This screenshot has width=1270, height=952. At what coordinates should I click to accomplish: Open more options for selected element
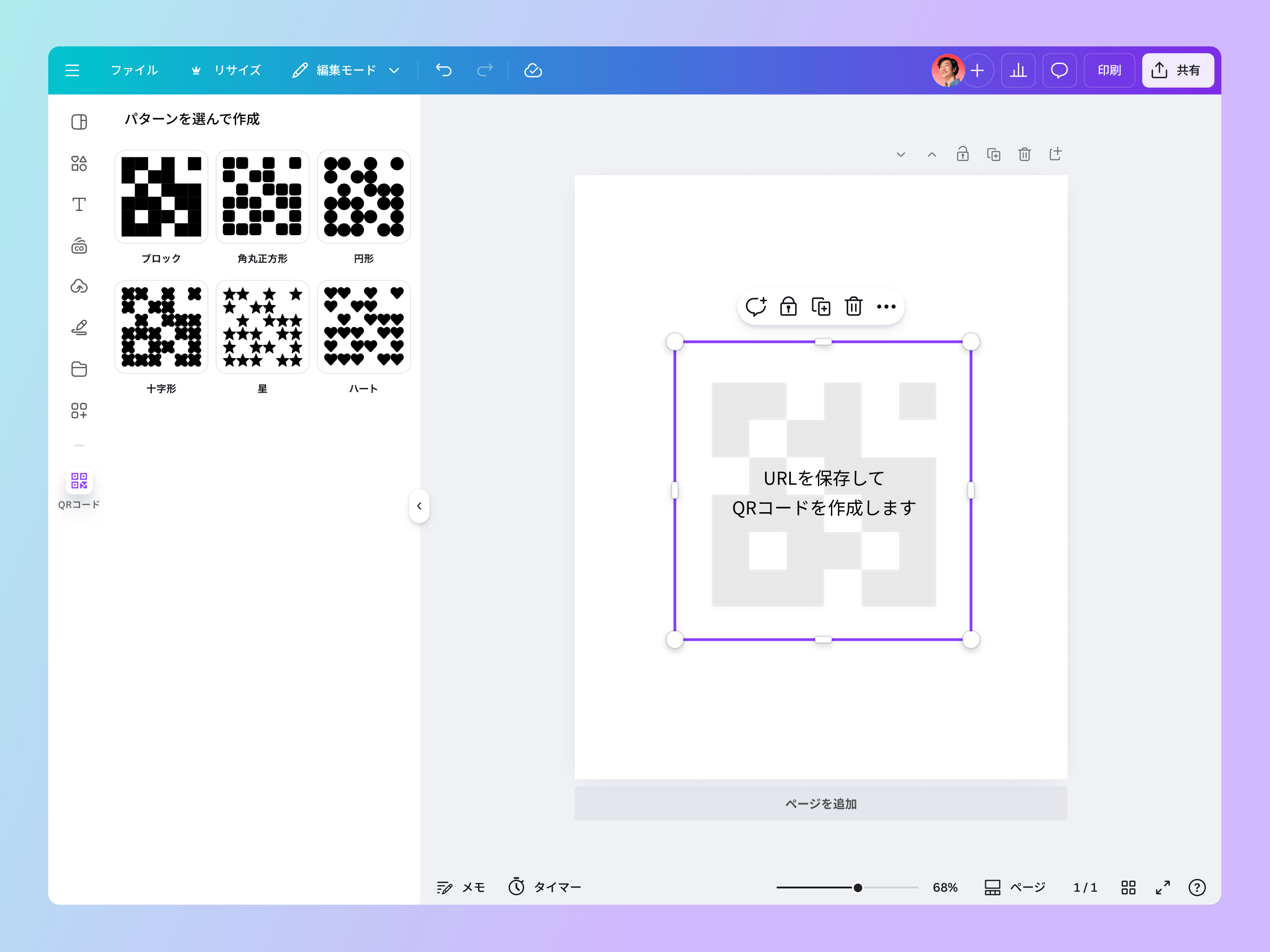click(x=887, y=306)
